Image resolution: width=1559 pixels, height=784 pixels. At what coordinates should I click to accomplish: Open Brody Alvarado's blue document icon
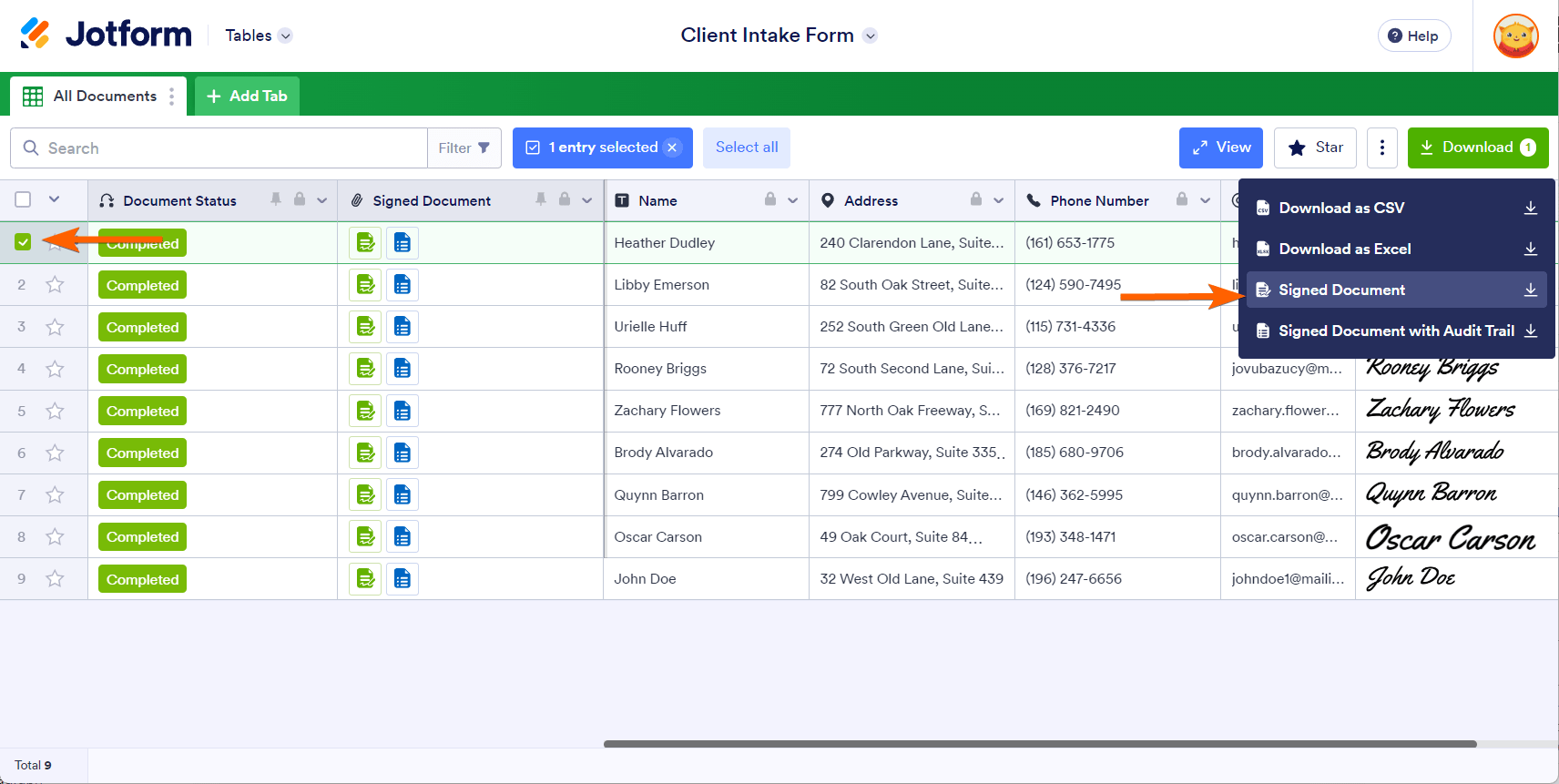(x=402, y=453)
